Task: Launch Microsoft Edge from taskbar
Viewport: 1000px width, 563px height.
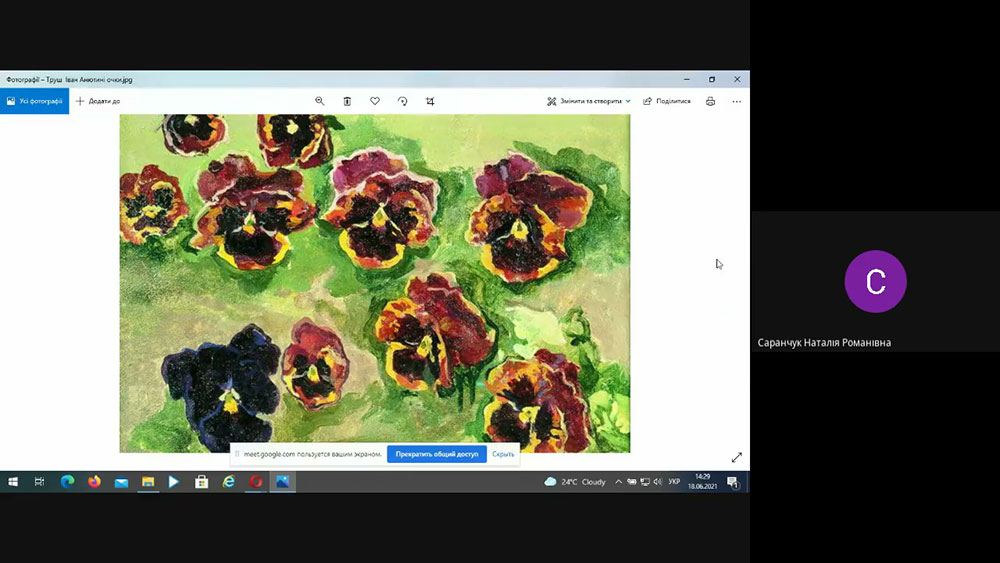Action: (x=67, y=481)
